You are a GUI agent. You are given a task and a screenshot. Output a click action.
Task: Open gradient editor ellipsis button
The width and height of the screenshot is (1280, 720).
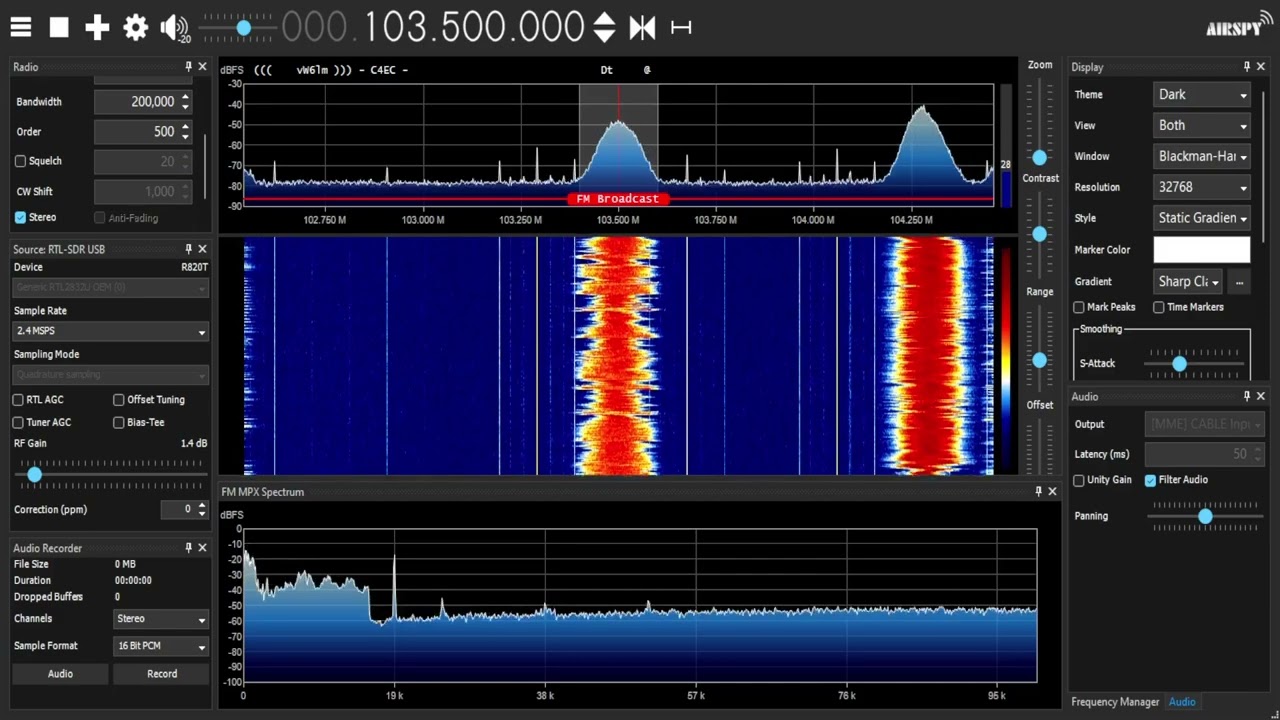click(x=1239, y=282)
